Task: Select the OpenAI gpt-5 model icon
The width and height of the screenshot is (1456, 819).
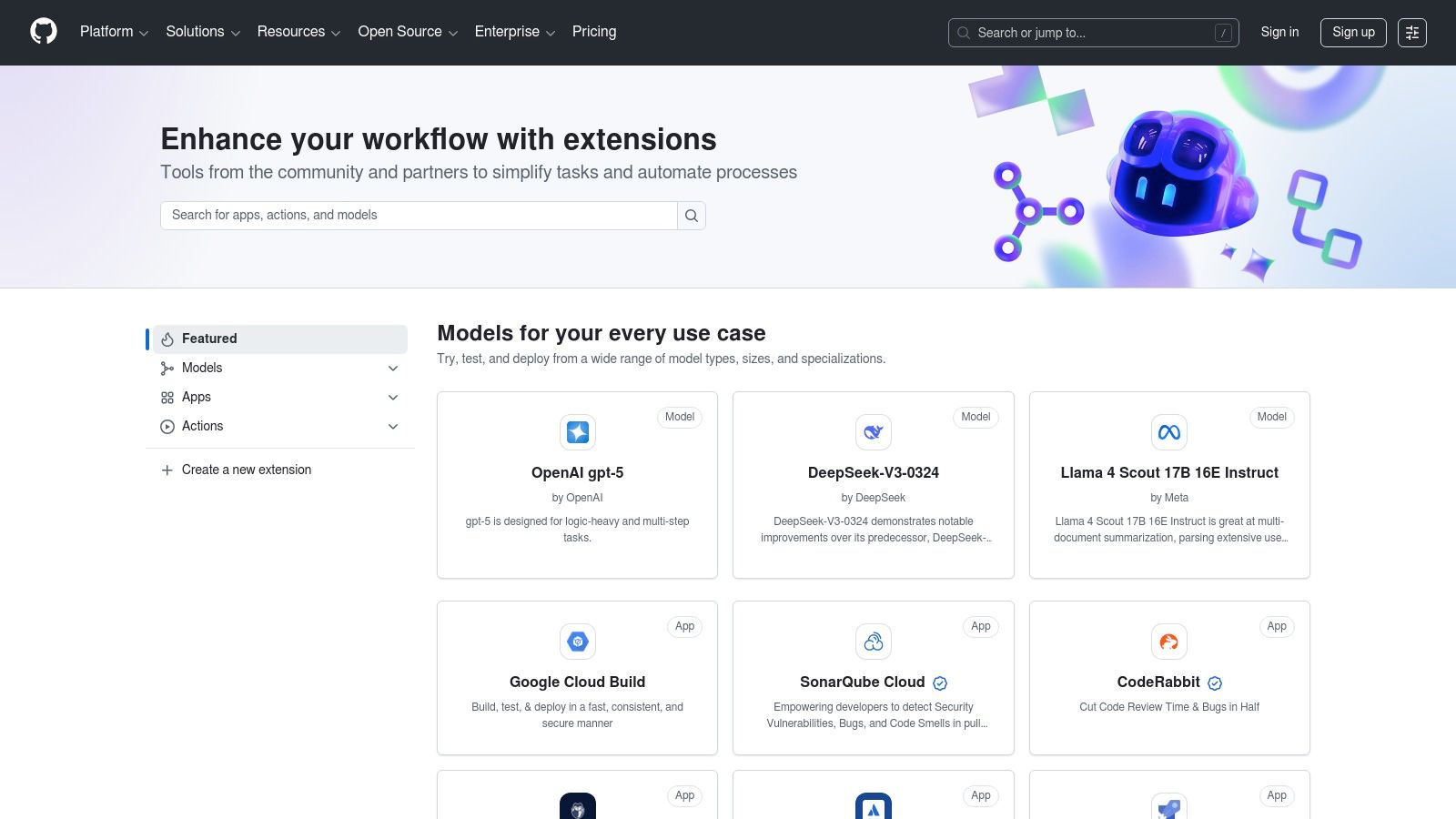Action: point(577,432)
